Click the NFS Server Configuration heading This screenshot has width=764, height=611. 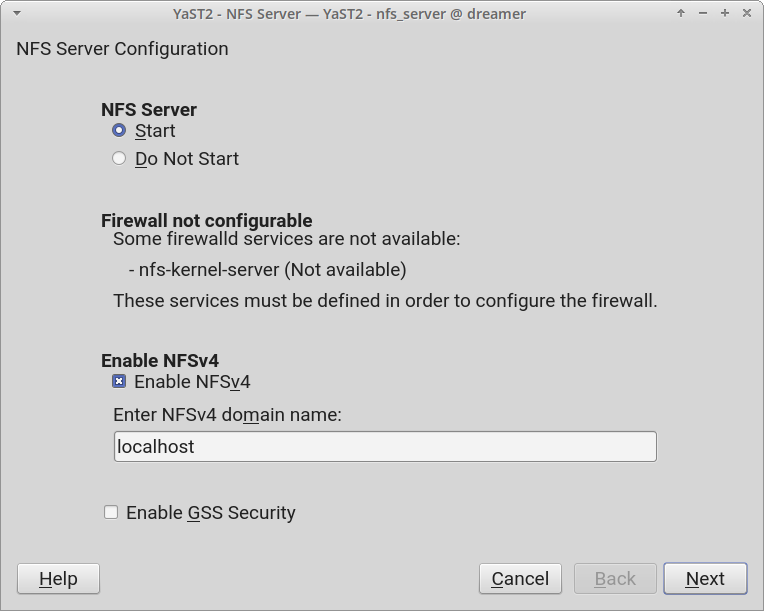coord(122,49)
